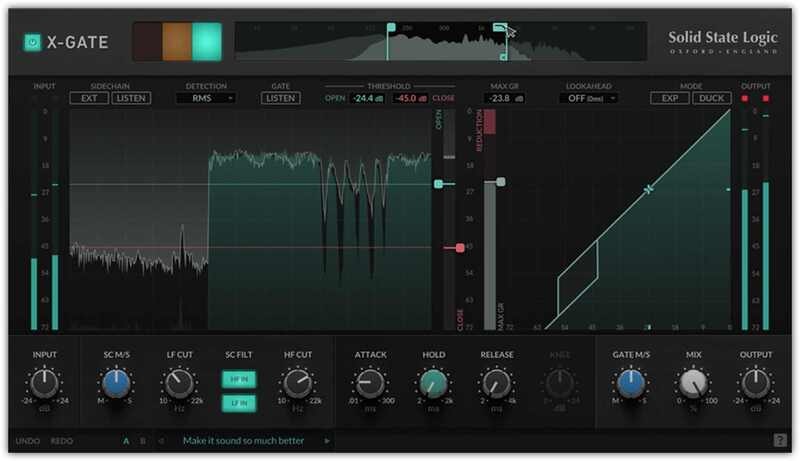The width and height of the screenshot is (800, 461).
Task: Open help with the question mark icon
Action: (x=779, y=440)
